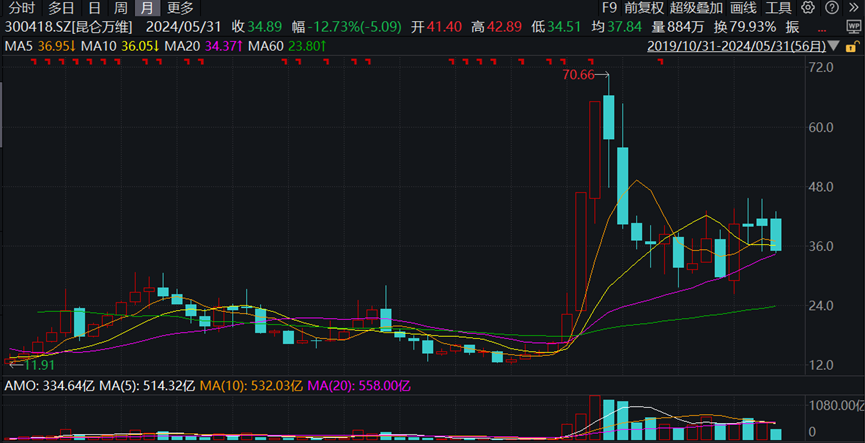Select the tall cyan candle topping at 70.66
The image size is (865, 443).
pos(608,117)
